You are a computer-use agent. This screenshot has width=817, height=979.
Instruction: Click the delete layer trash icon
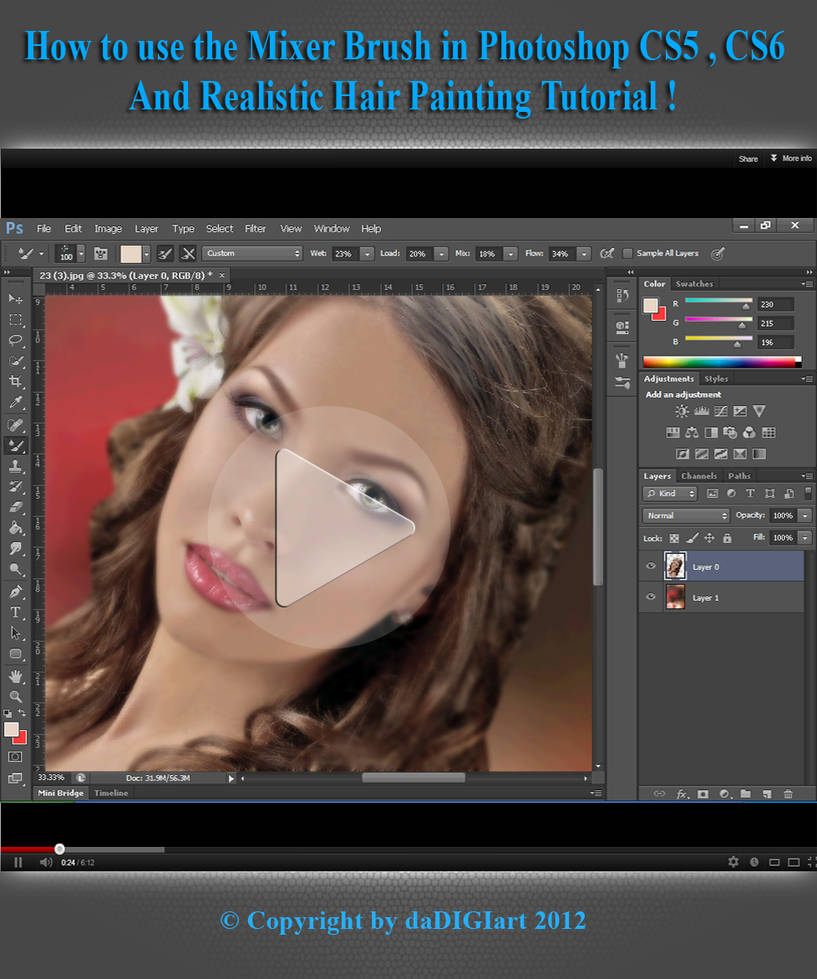[788, 793]
